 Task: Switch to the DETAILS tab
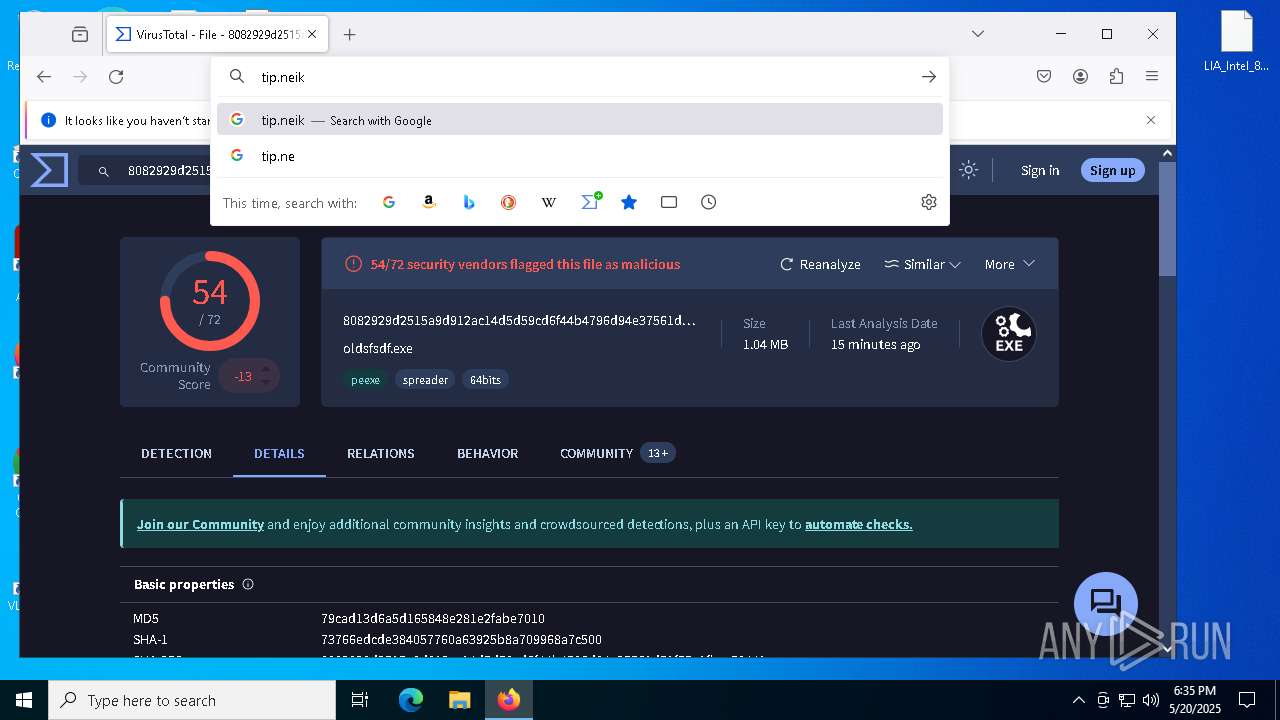[x=279, y=453]
